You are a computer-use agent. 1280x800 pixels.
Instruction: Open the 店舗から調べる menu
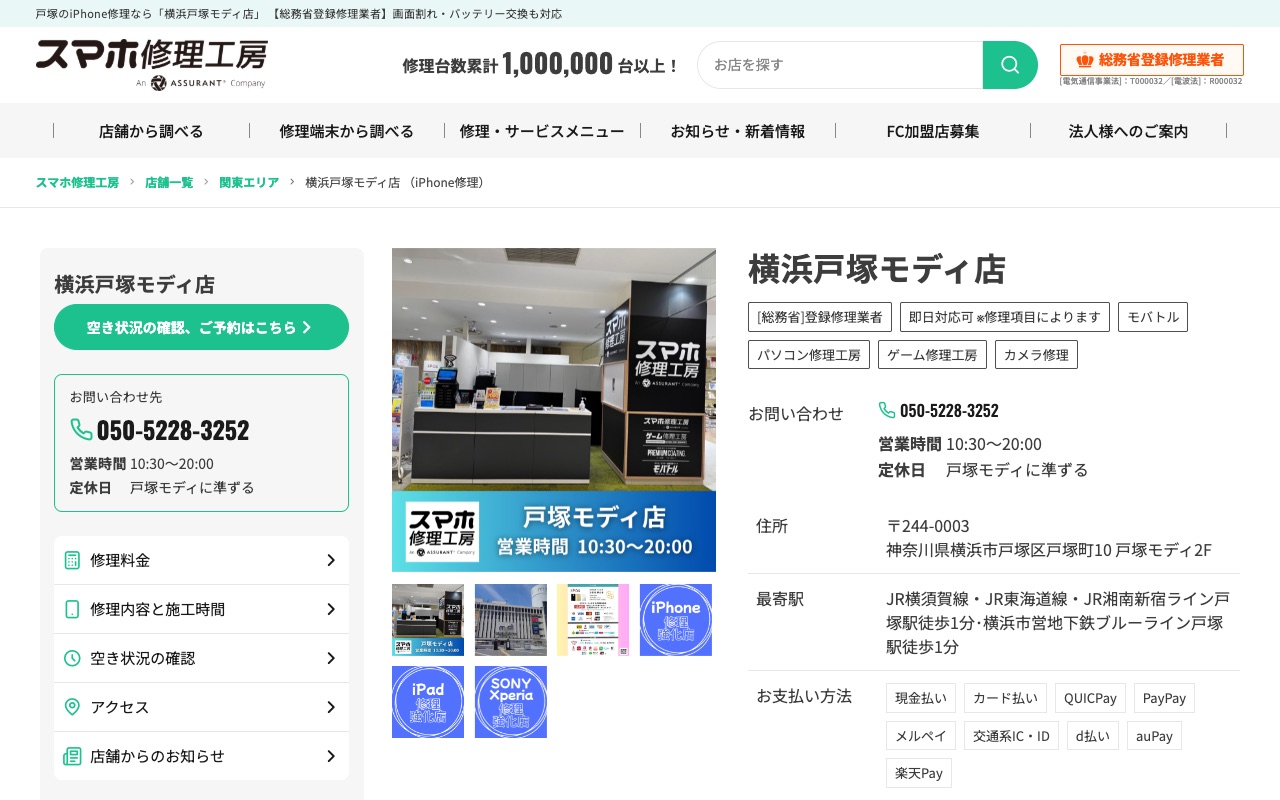(151, 131)
